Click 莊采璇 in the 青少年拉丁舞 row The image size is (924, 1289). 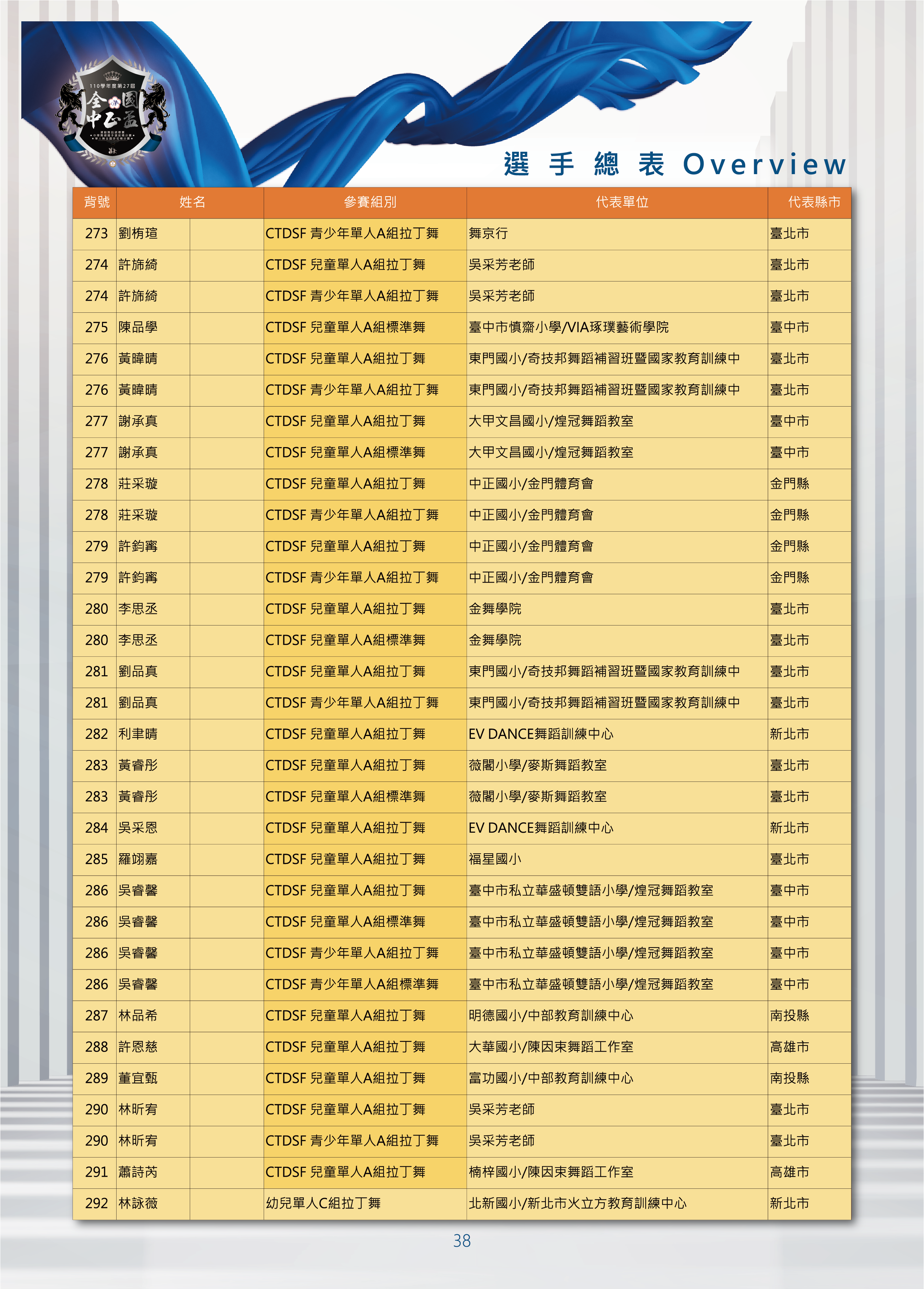[x=138, y=515]
